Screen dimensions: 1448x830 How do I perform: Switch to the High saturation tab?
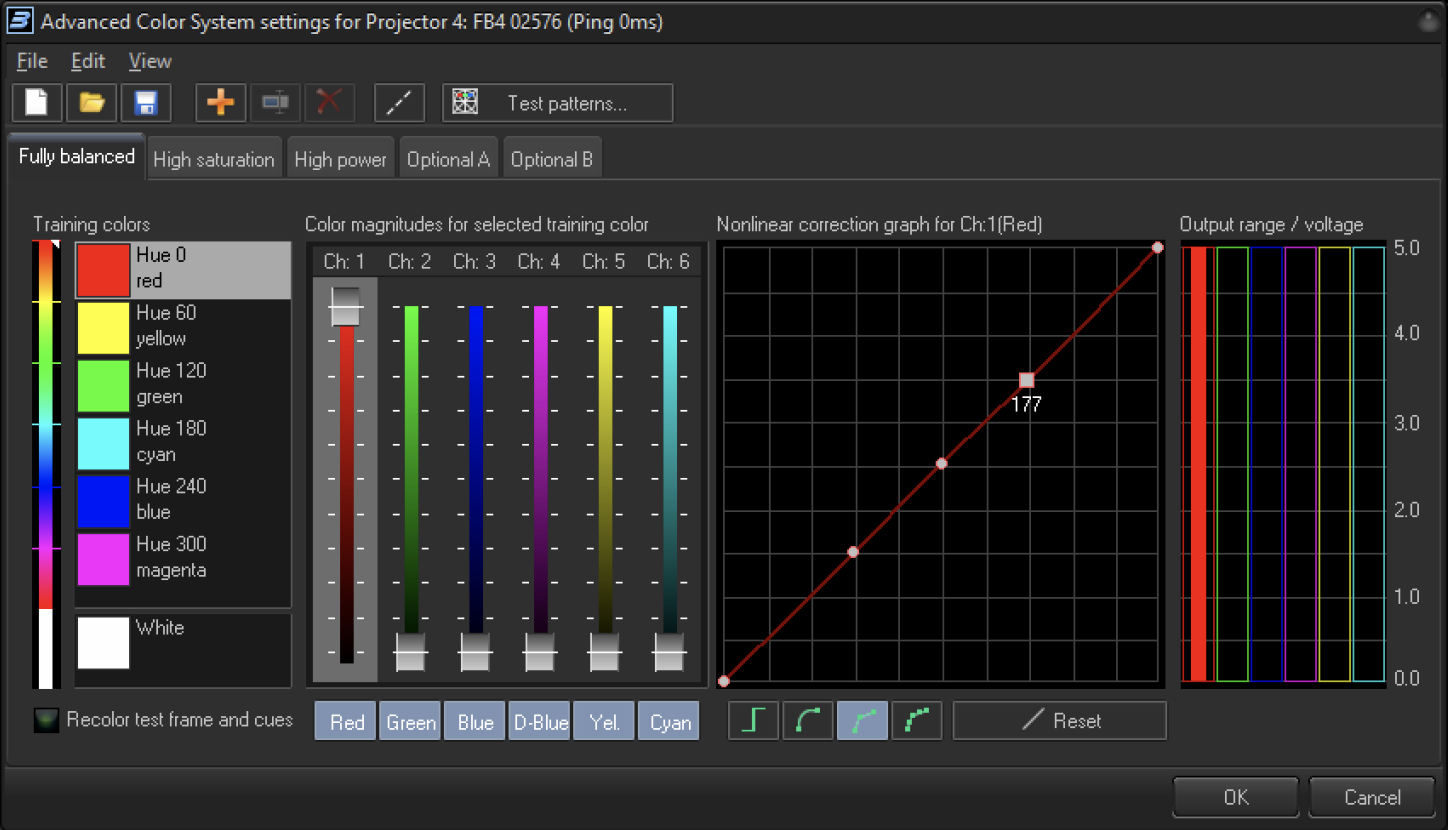213,160
